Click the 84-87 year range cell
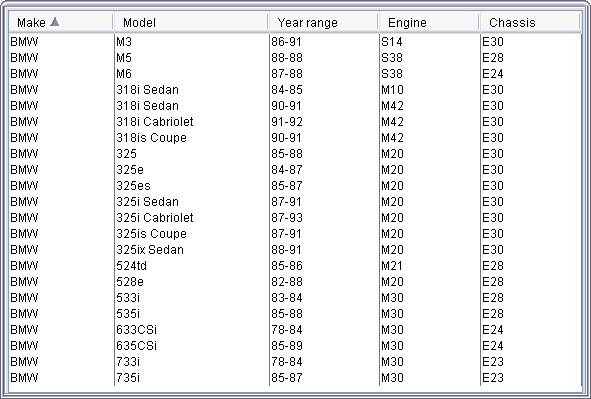The image size is (591, 399). [325, 170]
